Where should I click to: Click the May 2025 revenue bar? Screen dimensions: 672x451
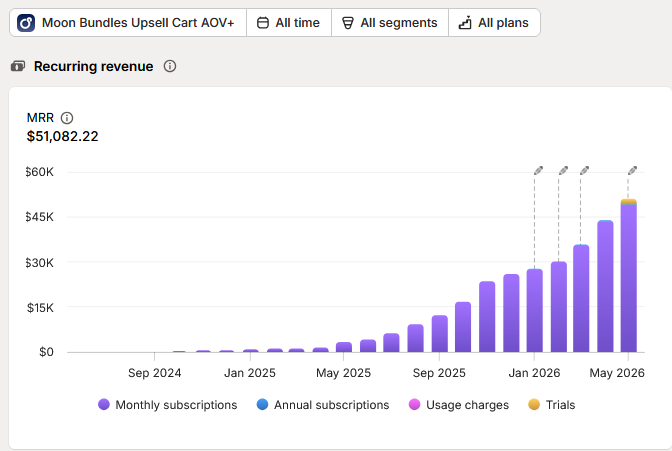[x=344, y=347]
